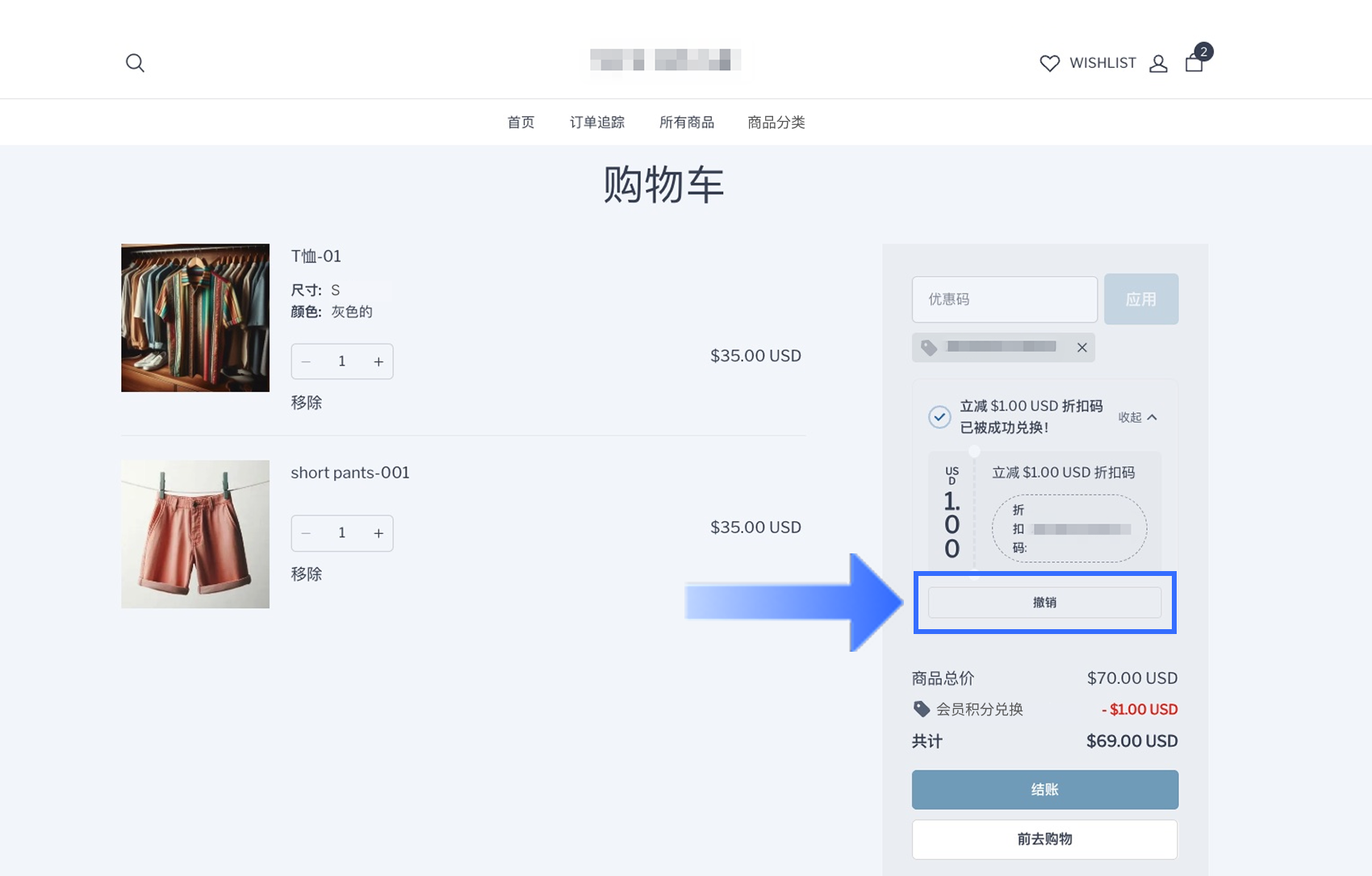This screenshot has height=876, width=1372.
Task: Open the short pants-001 title
Action: (x=350, y=473)
